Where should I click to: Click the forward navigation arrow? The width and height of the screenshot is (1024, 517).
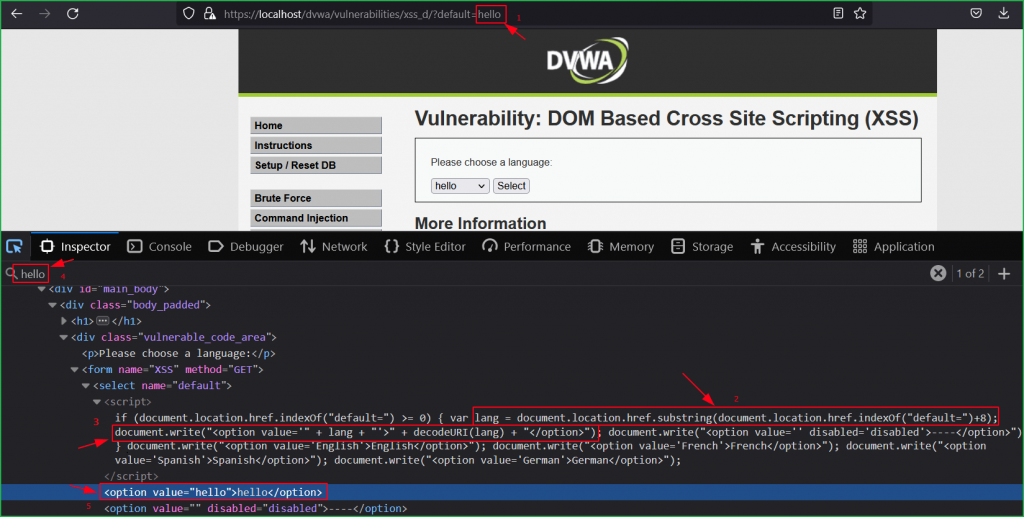(x=45, y=14)
